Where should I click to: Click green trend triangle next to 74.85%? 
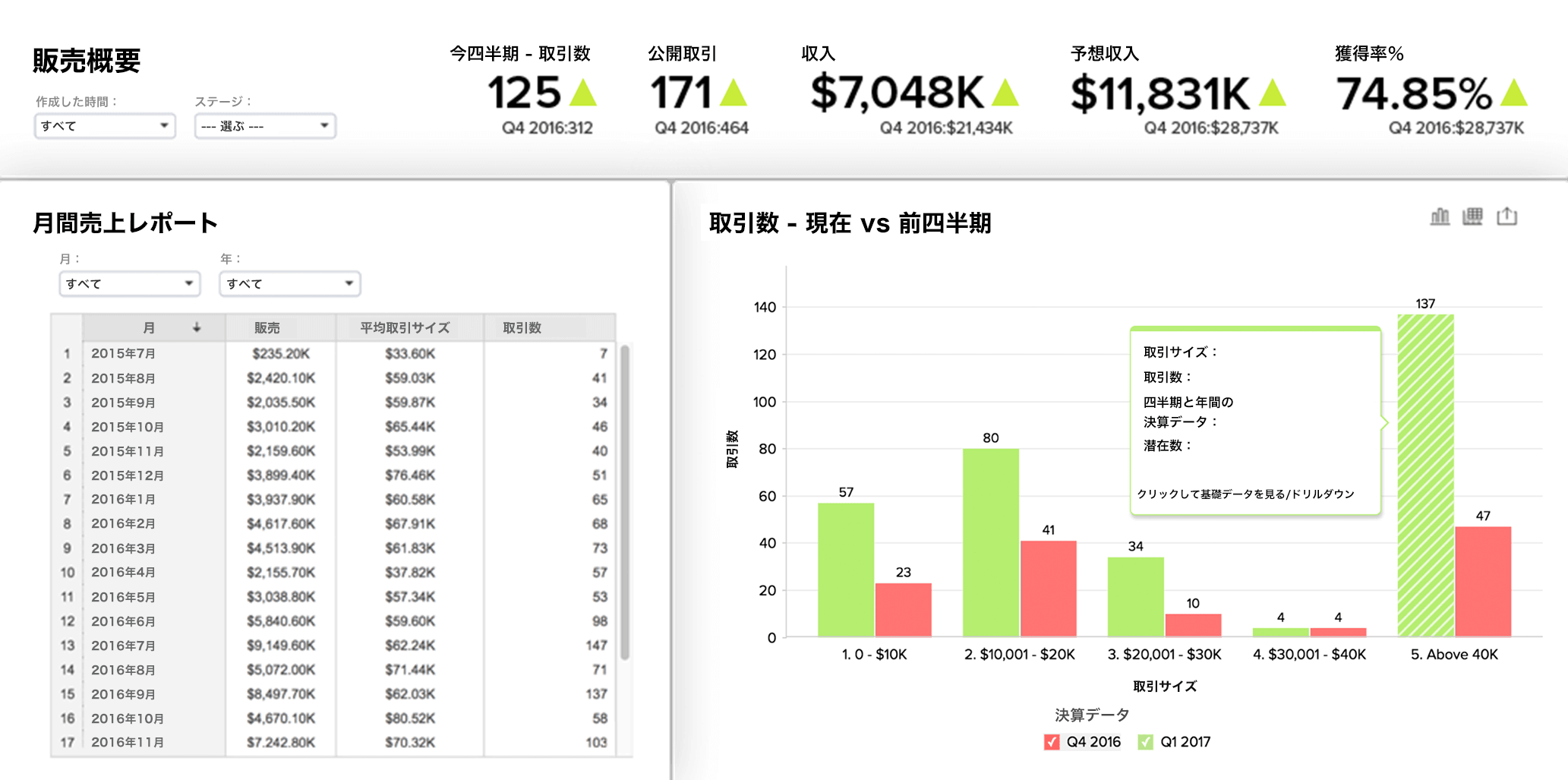coord(1513,93)
